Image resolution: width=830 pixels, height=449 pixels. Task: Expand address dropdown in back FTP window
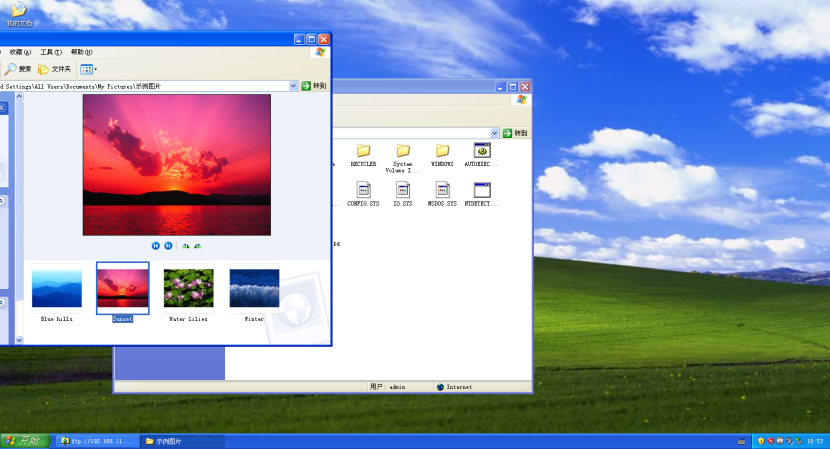494,133
